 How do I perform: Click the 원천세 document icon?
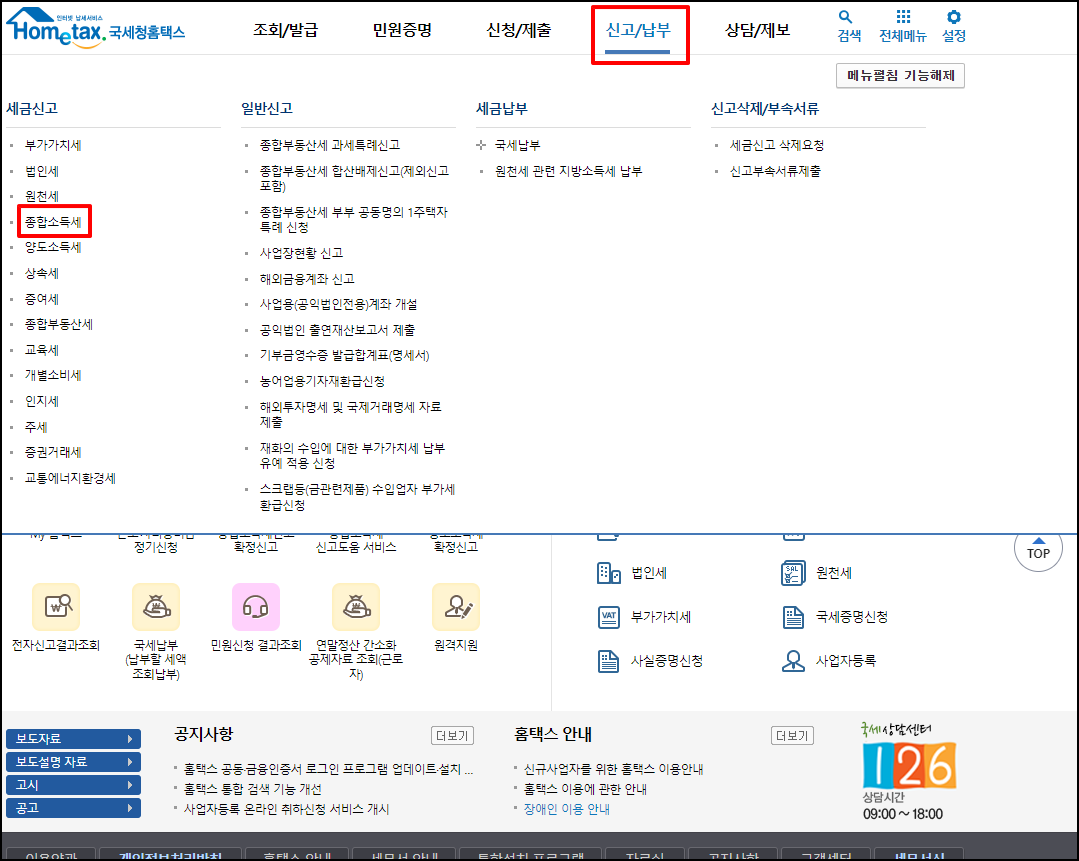pyautogui.click(x=793, y=573)
